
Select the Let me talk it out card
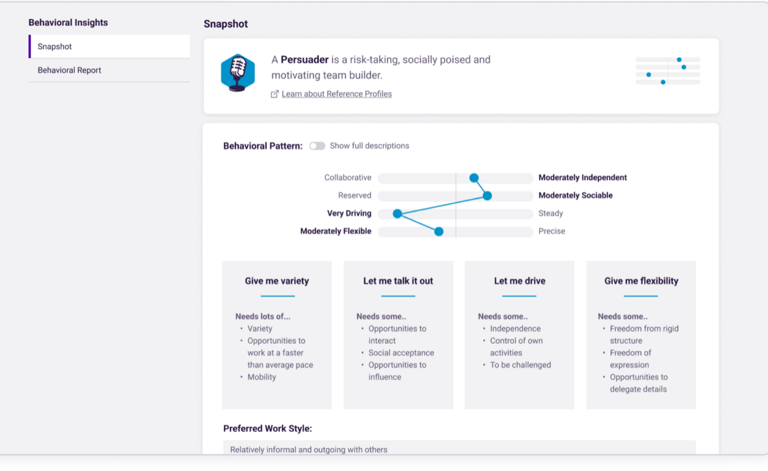[x=398, y=334]
